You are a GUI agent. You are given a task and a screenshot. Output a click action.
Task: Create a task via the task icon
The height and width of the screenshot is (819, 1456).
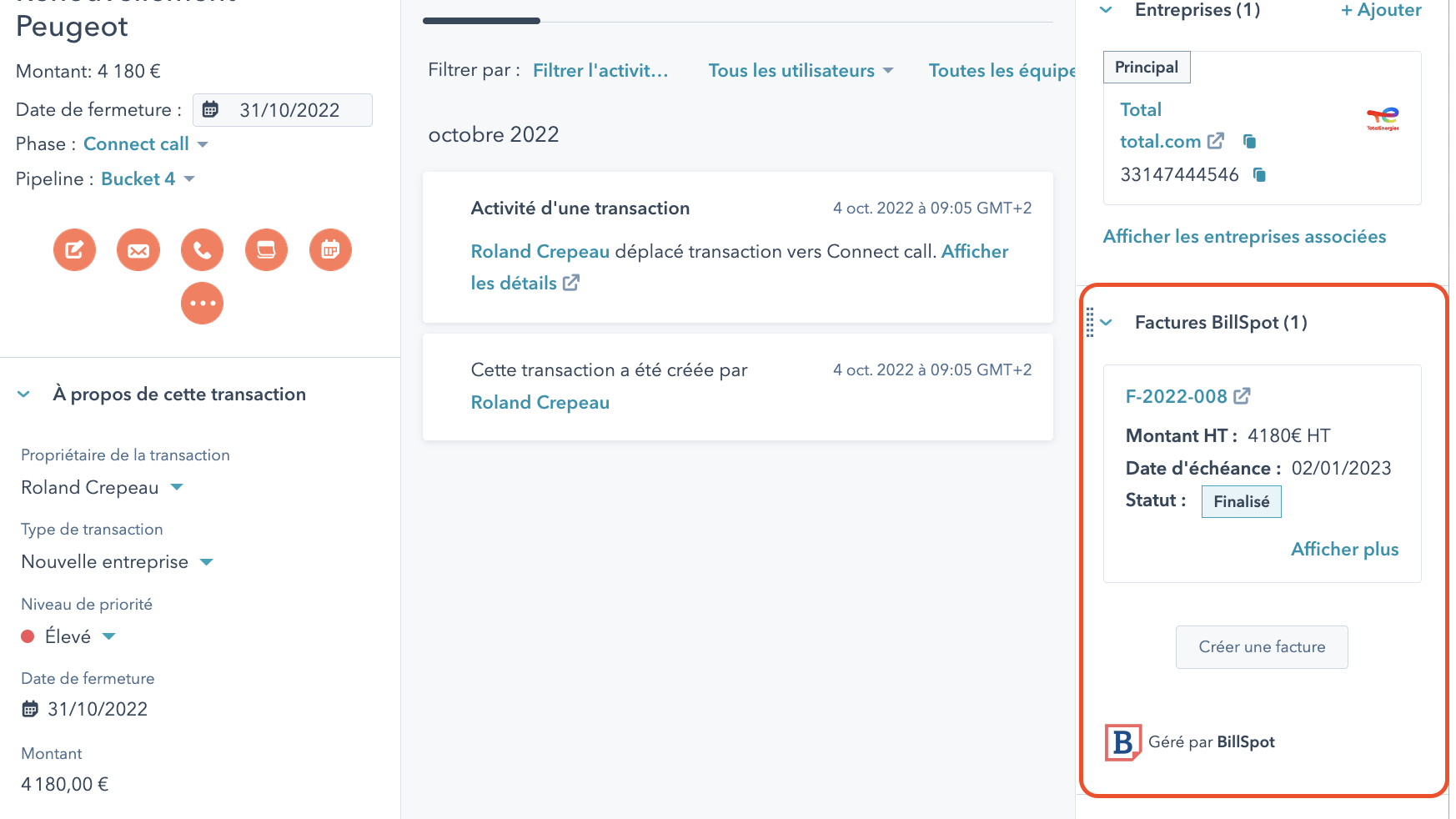tap(266, 249)
